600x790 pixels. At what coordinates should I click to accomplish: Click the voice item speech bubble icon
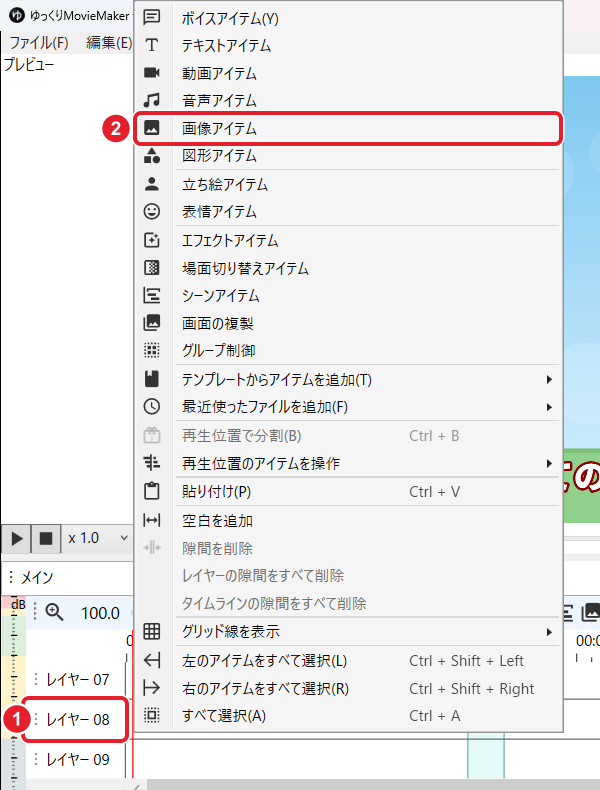152,17
